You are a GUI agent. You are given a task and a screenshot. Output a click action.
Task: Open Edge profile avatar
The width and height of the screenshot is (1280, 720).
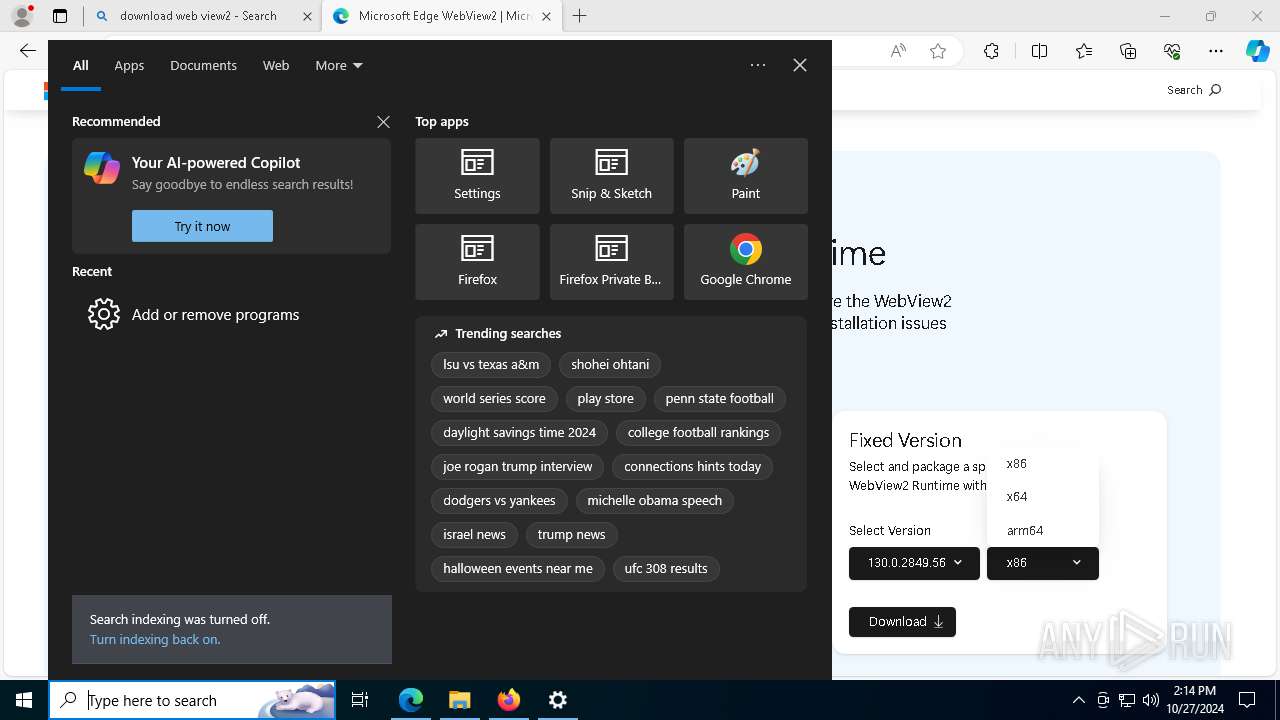click(22, 16)
